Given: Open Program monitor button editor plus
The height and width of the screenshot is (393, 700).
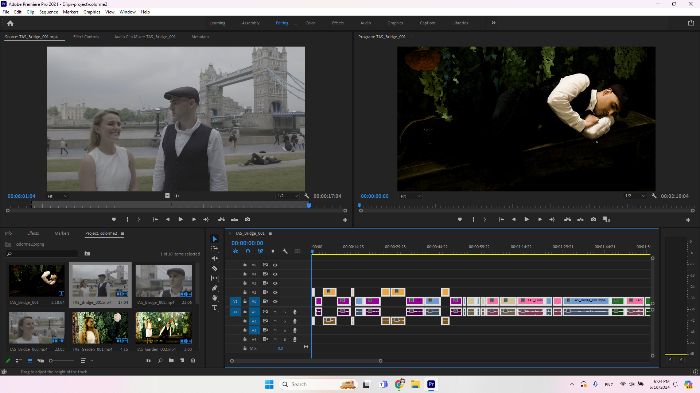Looking at the screenshot, I should (688, 220).
